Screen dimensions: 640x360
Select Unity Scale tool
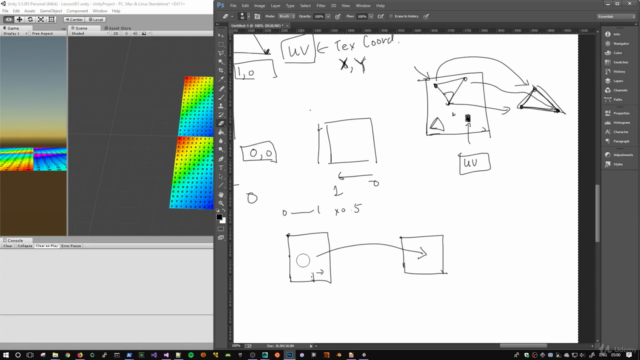pos(41,19)
